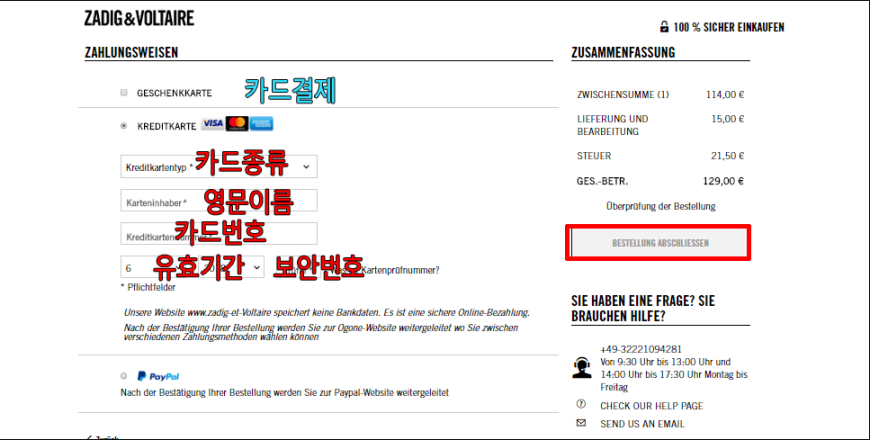Click the email envelope icon
This screenshot has width=870, height=440.
pyautogui.click(x=581, y=423)
